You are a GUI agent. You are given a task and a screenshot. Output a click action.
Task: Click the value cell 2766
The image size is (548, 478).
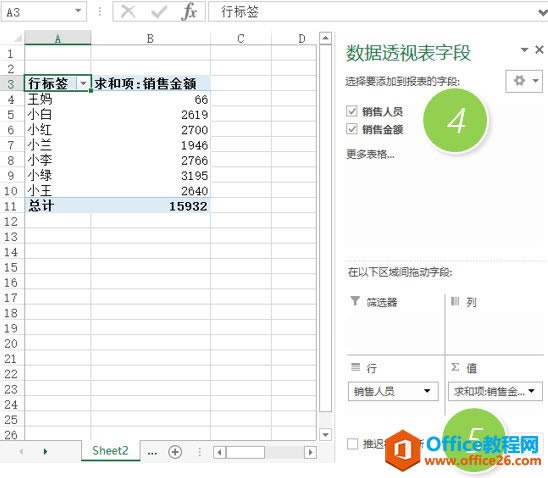(151, 160)
